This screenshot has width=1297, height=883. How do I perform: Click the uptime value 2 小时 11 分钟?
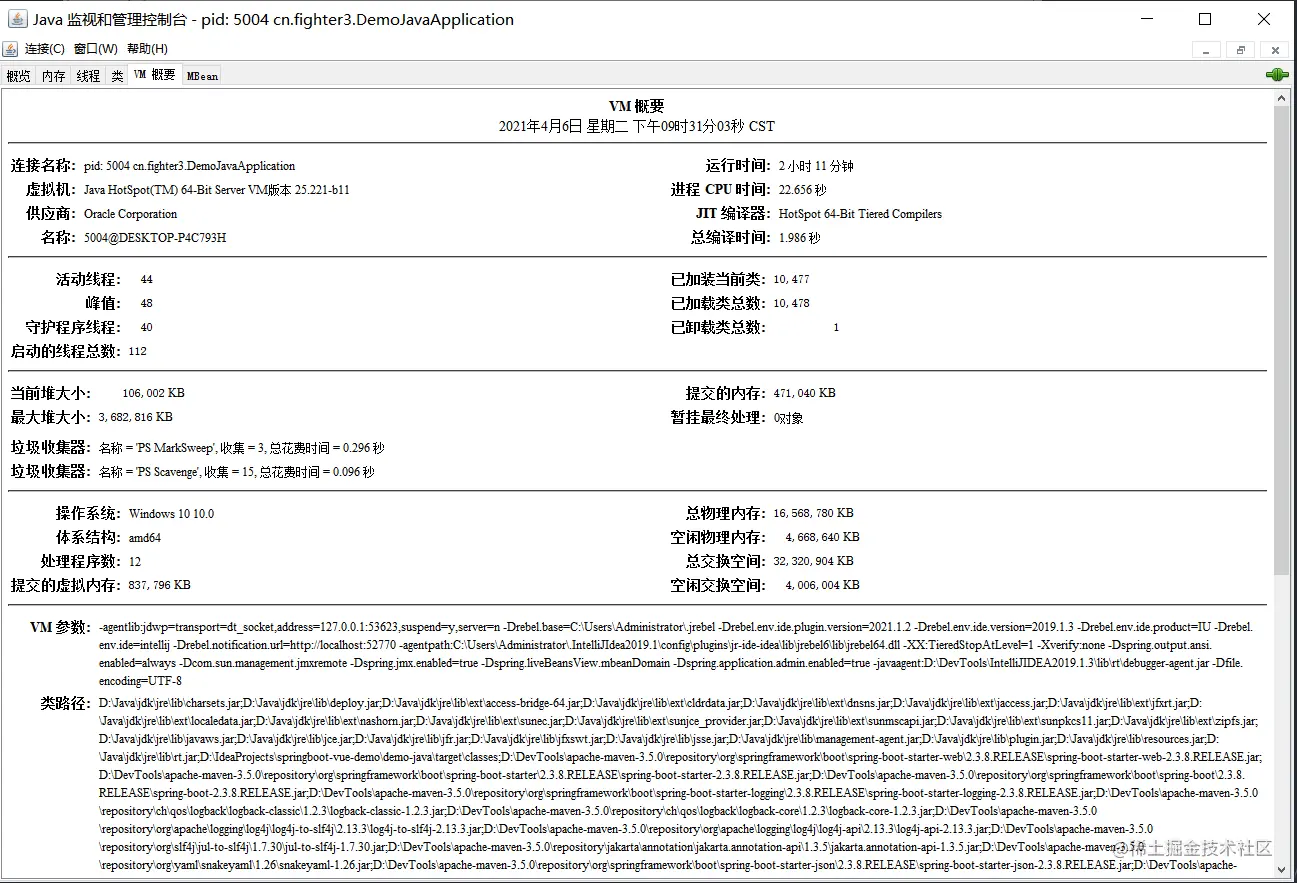(816, 166)
